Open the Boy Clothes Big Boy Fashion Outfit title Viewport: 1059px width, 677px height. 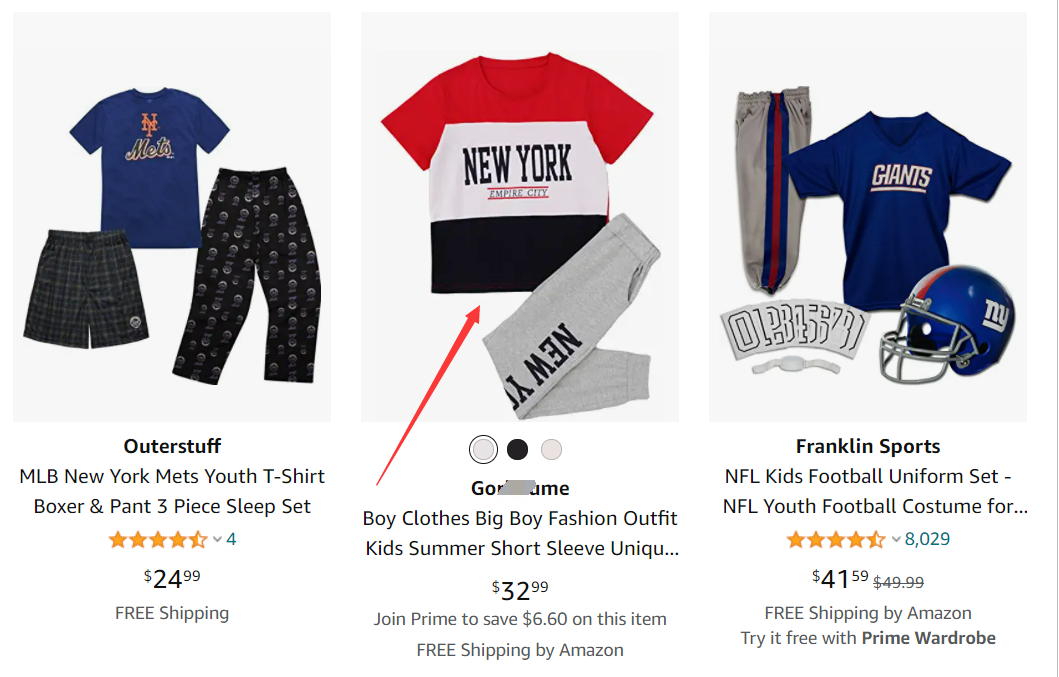pos(520,533)
